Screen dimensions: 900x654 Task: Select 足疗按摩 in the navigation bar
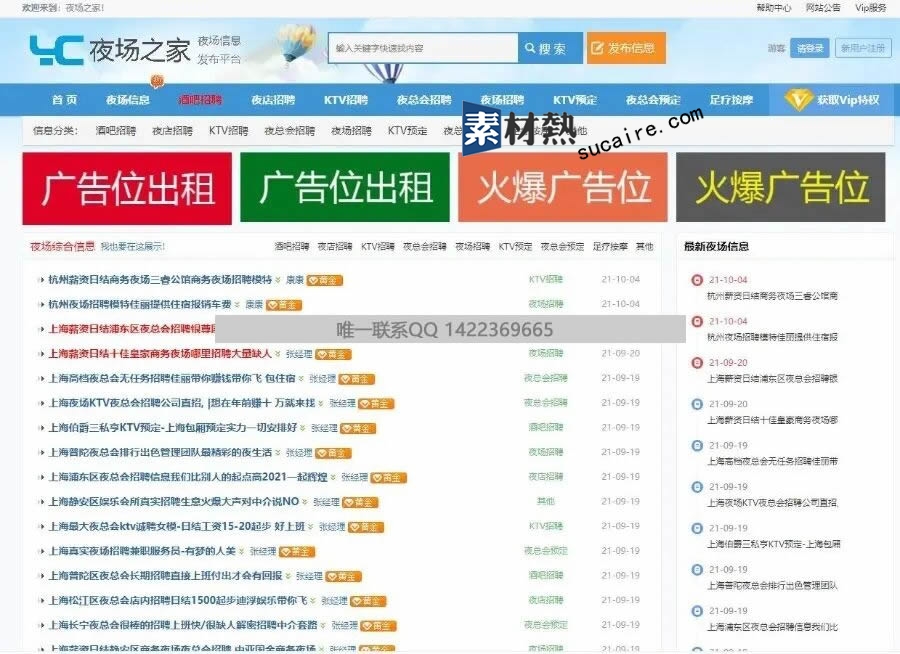[x=731, y=100]
